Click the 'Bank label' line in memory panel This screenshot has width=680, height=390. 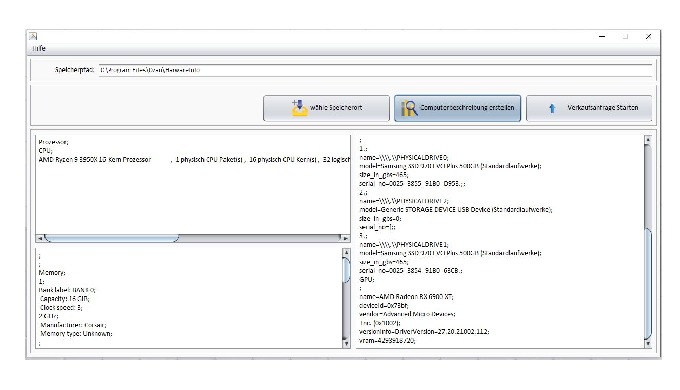[x=67, y=290]
